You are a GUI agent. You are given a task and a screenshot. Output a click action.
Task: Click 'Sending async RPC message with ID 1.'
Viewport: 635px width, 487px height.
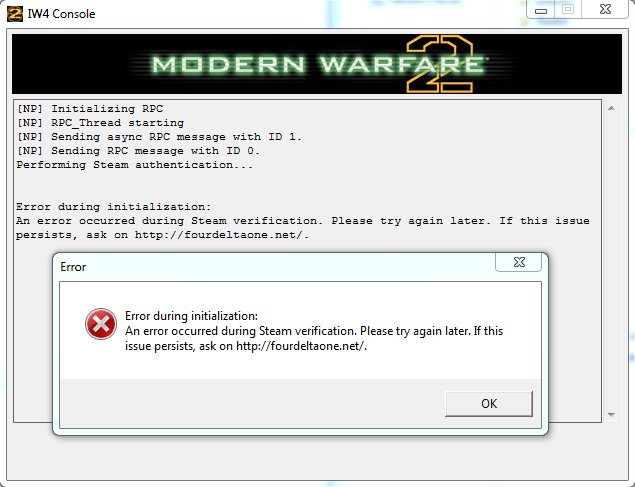tap(176, 137)
